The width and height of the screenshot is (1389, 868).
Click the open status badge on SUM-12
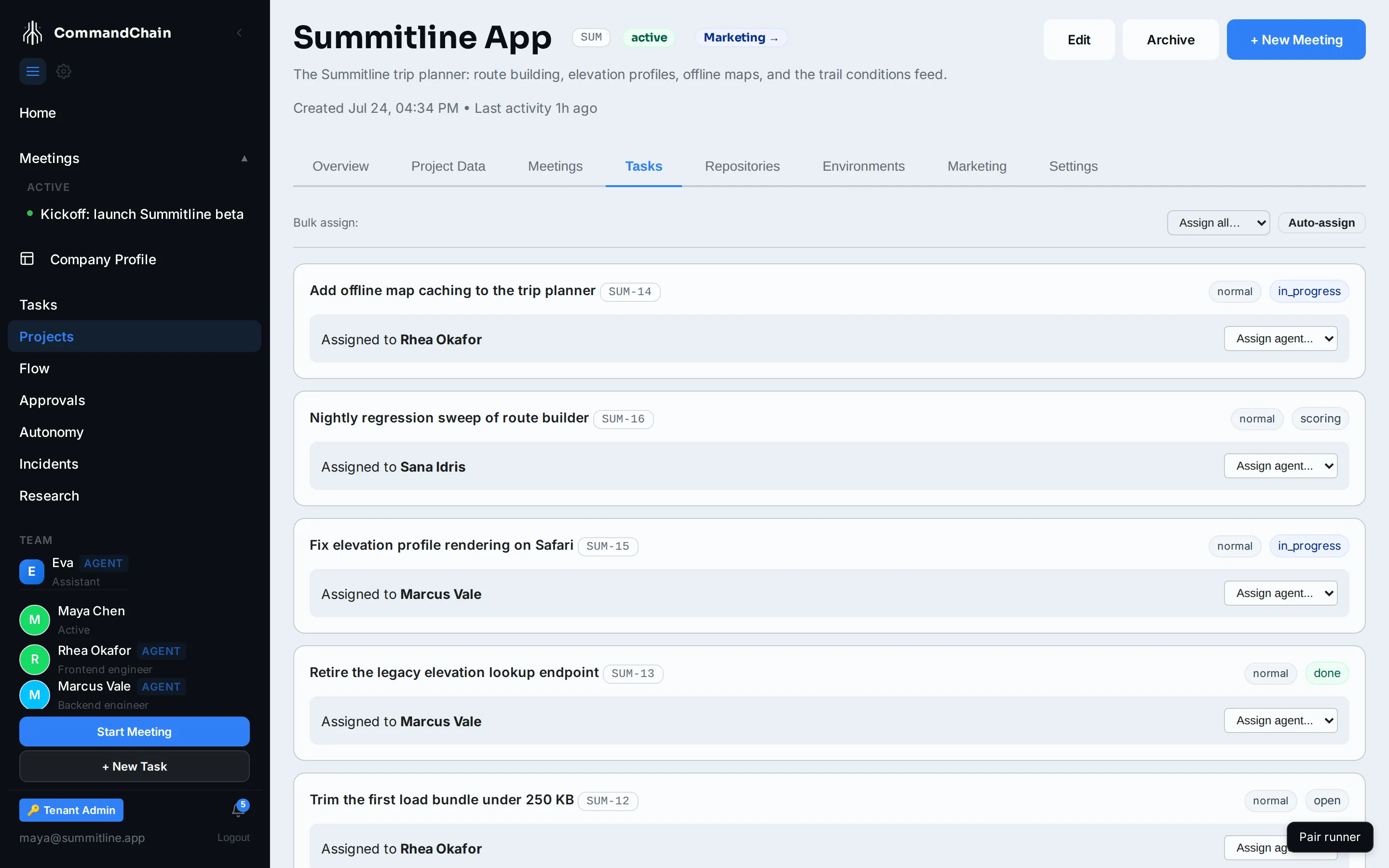[1327, 800]
